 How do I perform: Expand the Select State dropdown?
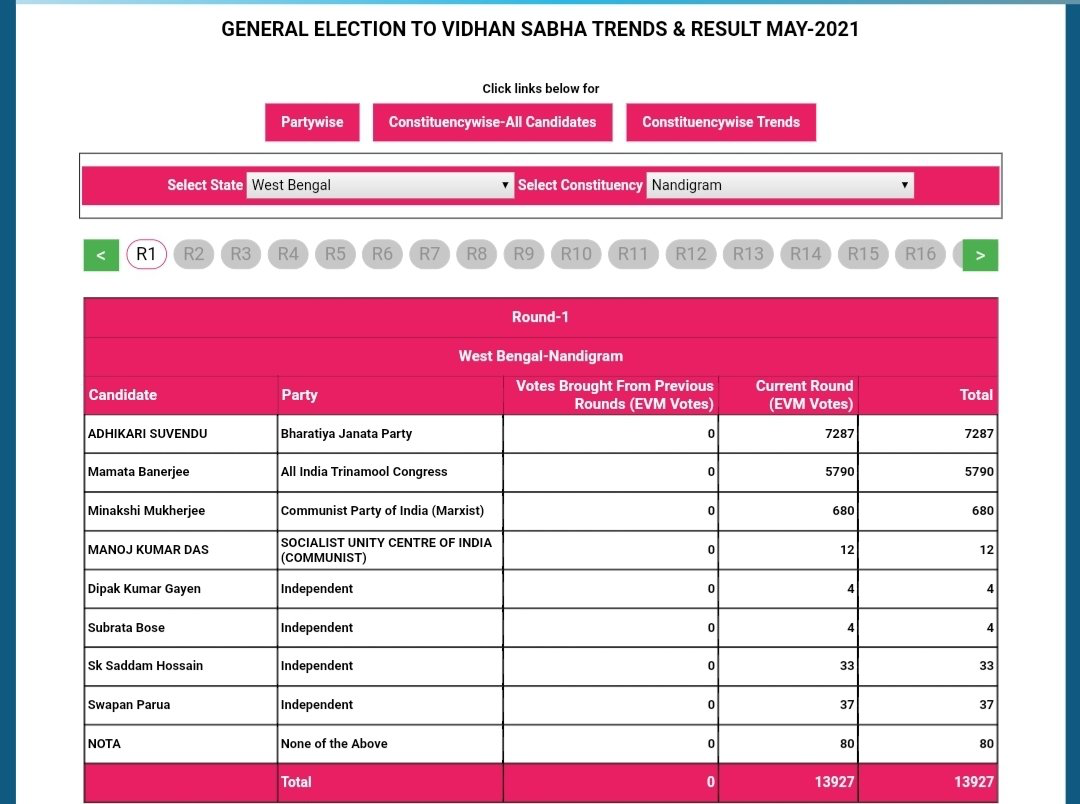point(380,185)
